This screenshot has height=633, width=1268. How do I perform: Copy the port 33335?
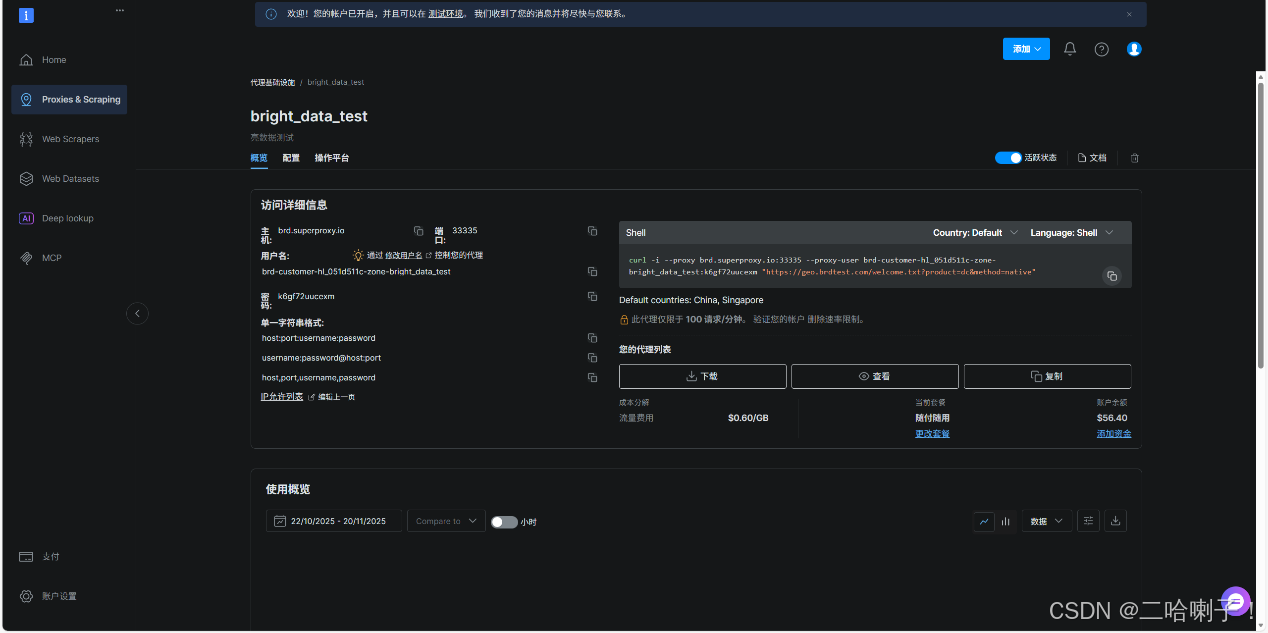[x=592, y=231]
